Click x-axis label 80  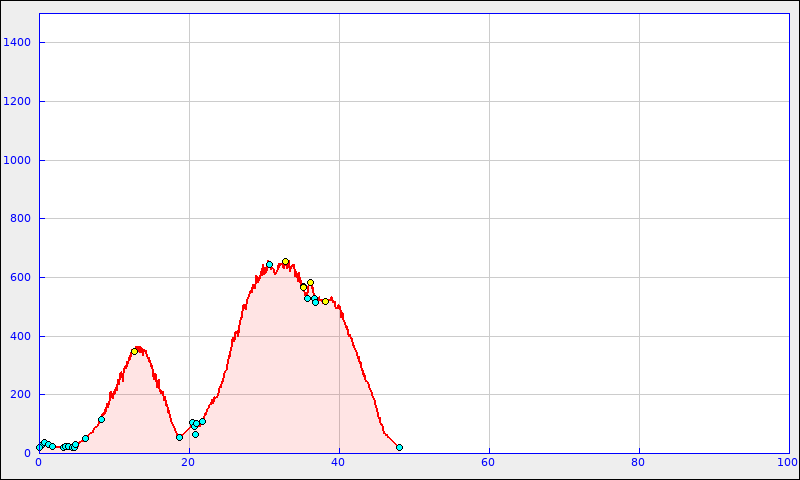[x=638, y=463]
